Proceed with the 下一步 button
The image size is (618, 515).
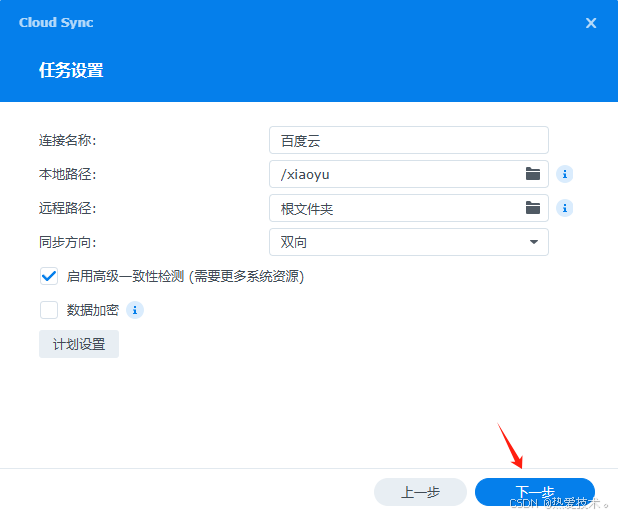(x=535, y=492)
